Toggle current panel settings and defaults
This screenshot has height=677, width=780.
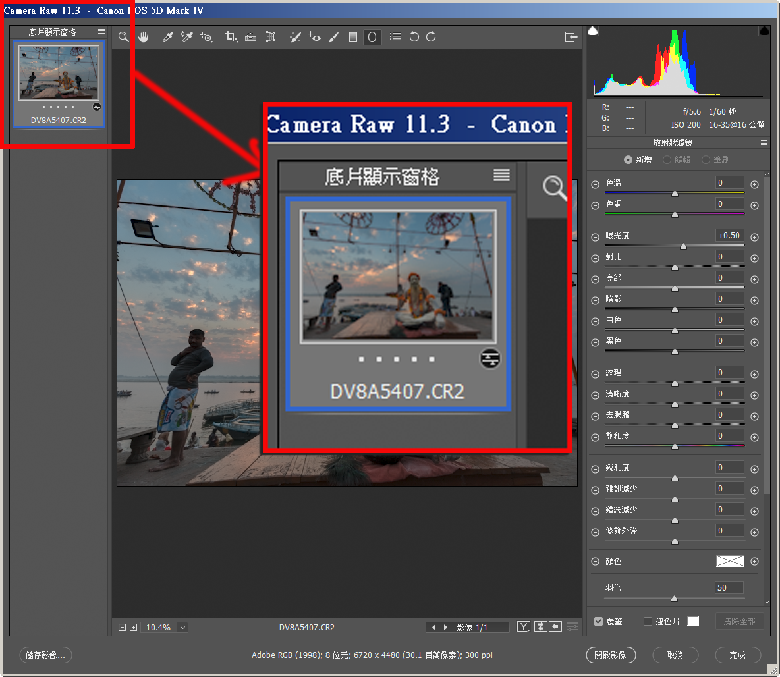pos(573,627)
